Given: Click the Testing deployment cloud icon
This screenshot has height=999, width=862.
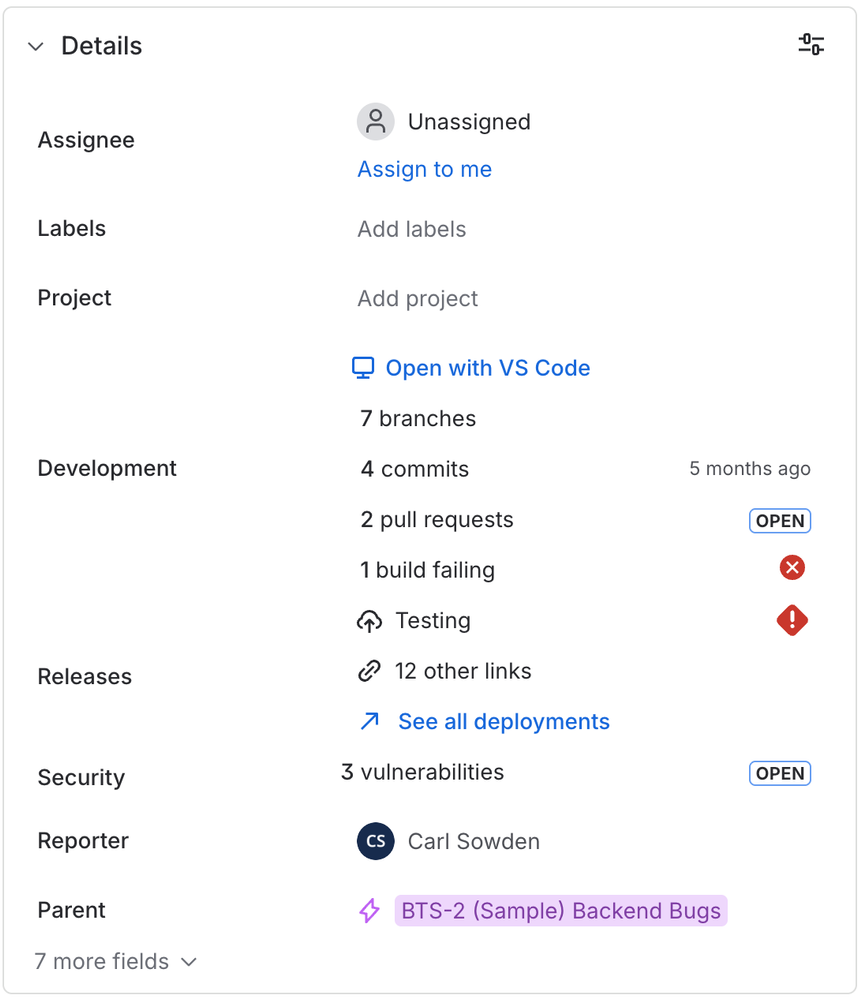Looking at the screenshot, I should click(x=369, y=621).
